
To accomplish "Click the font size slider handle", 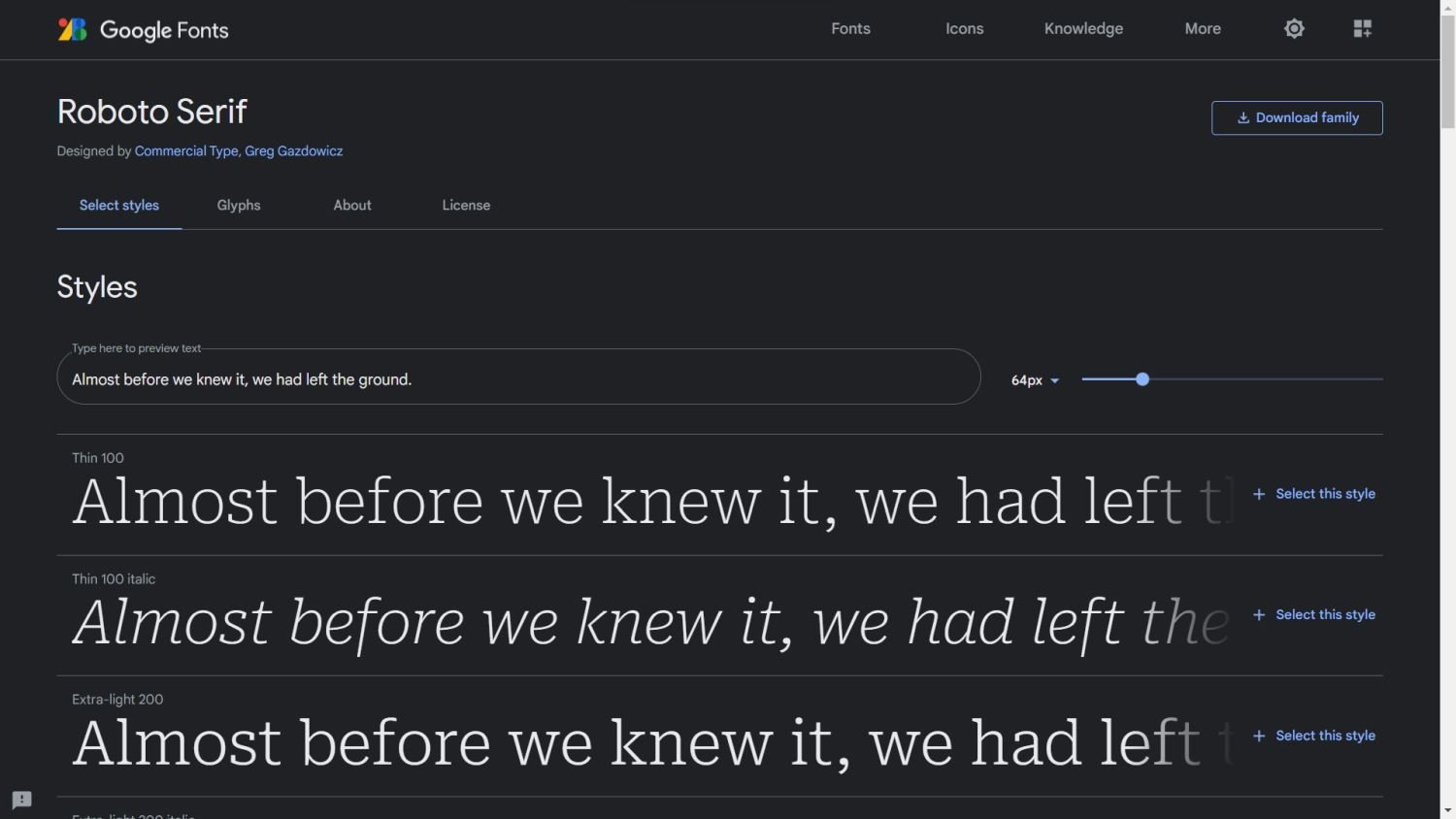I will tap(1142, 379).
